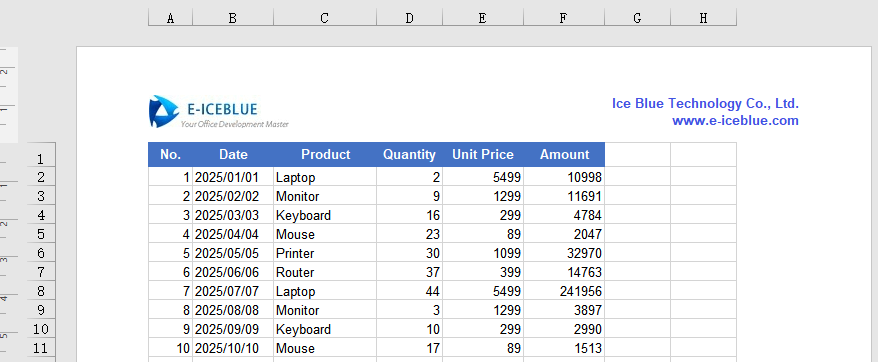Select 'Monitor' cell in row 3
Image resolution: width=878 pixels, height=362 pixels.
325,196
